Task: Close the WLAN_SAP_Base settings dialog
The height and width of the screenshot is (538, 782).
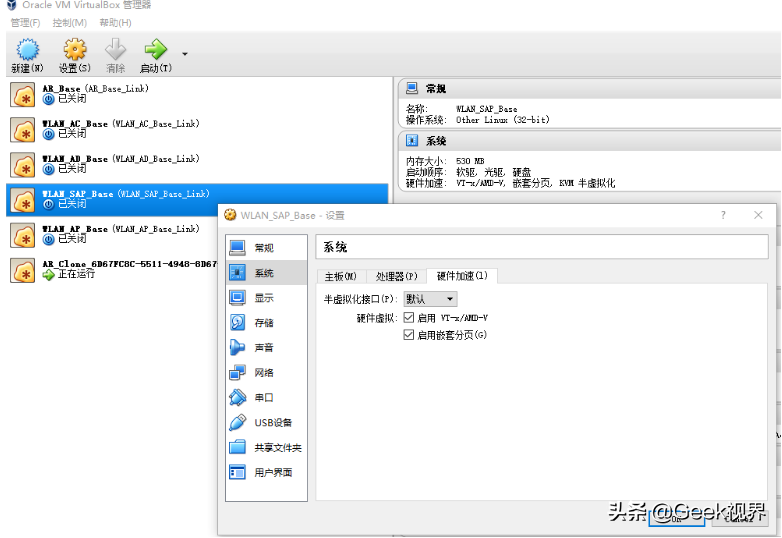Action: coord(759,215)
